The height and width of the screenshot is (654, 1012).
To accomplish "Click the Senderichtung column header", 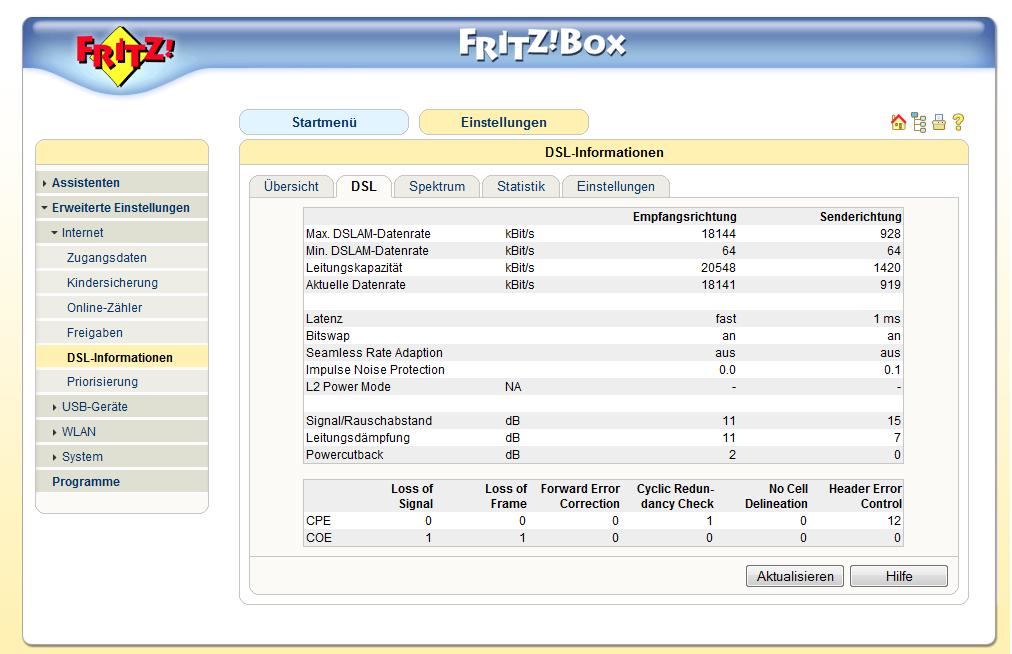I will pos(860,217).
